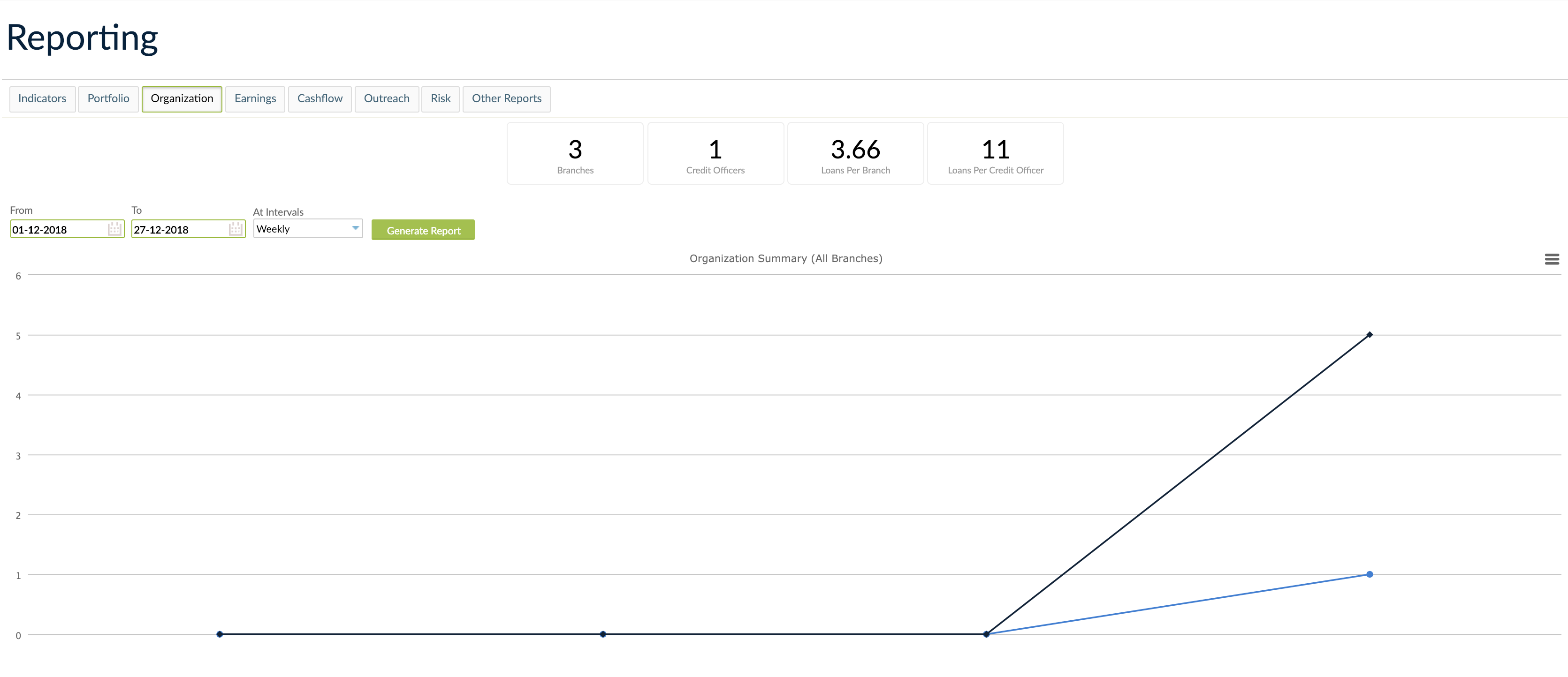Click the Weekly dropdown arrow

[356, 228]
